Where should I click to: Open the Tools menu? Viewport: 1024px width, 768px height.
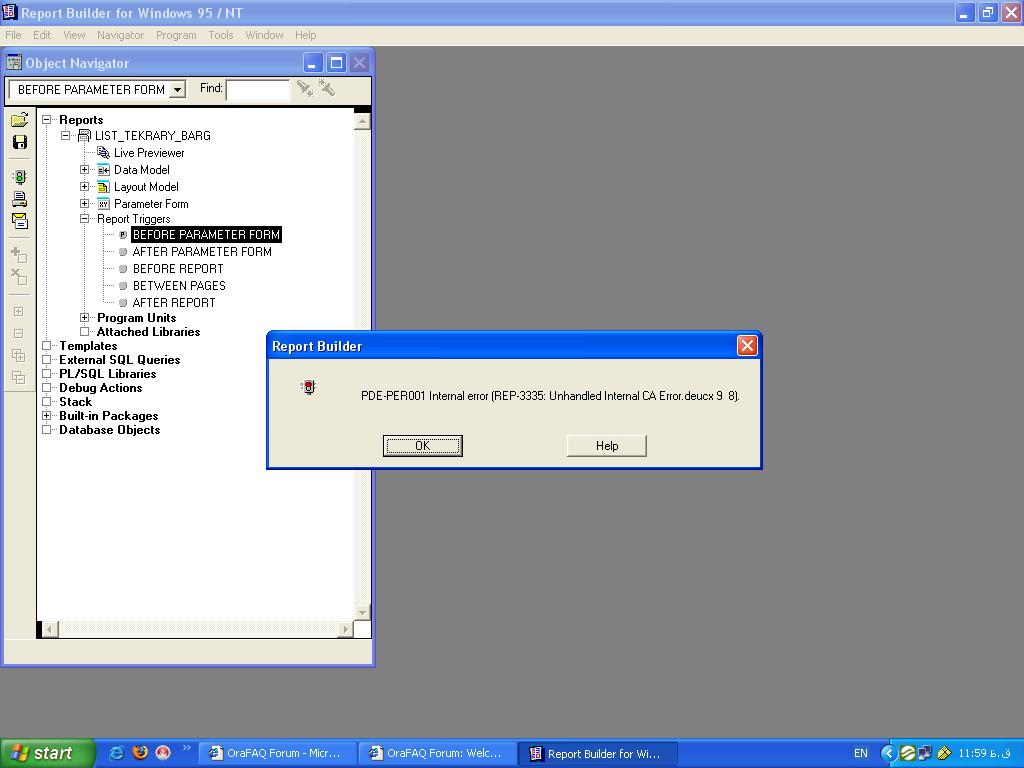tap(221, 35)
